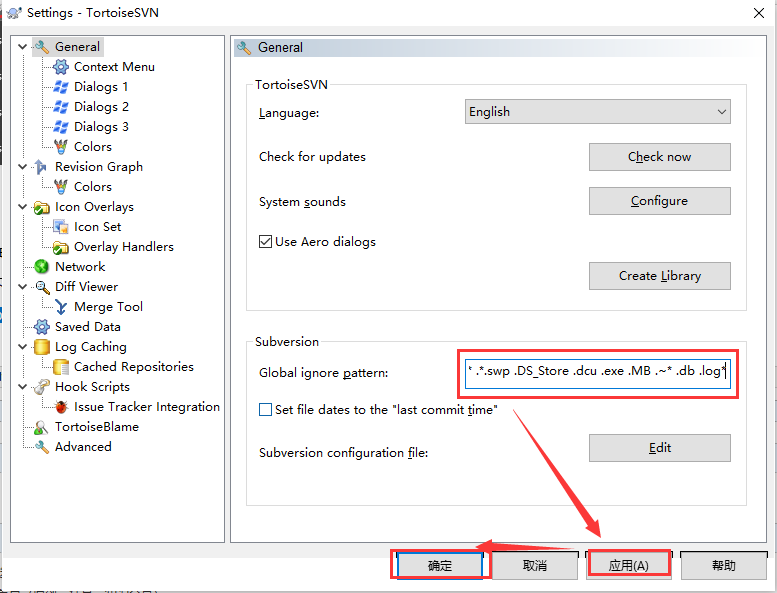Click the Hook Scripts icon
The width and height of the screenshot is (777, 593).
[42, 386]
